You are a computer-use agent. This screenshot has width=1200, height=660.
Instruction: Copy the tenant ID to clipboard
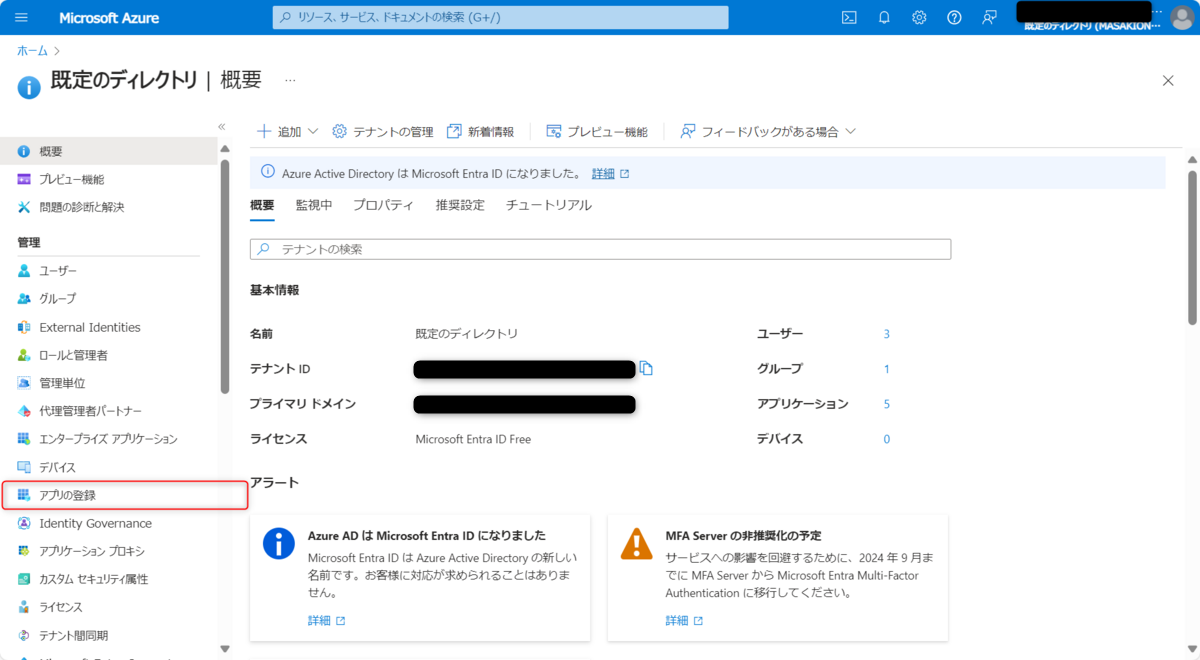click(x=646, y=369)
